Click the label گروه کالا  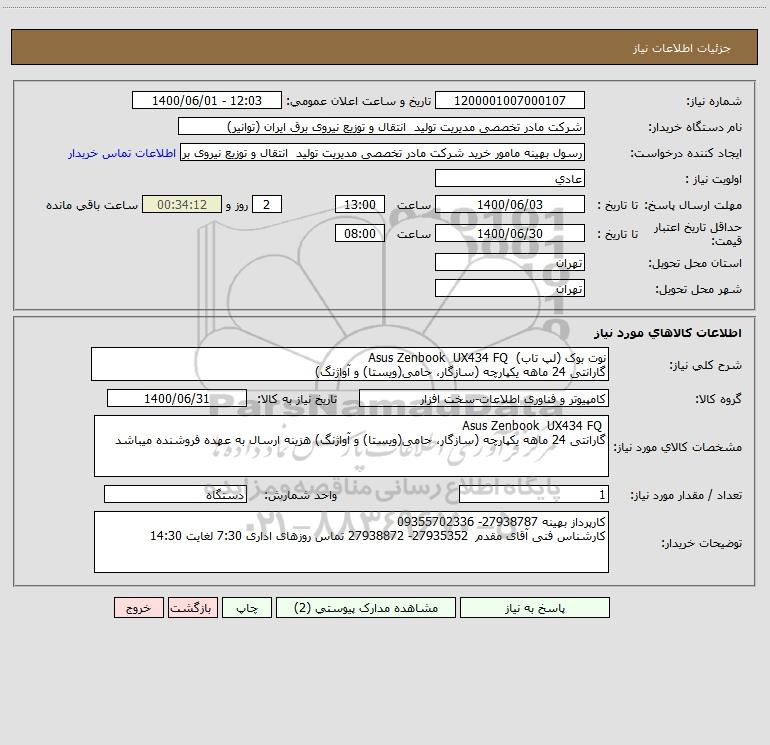click(x=718, y=400)
